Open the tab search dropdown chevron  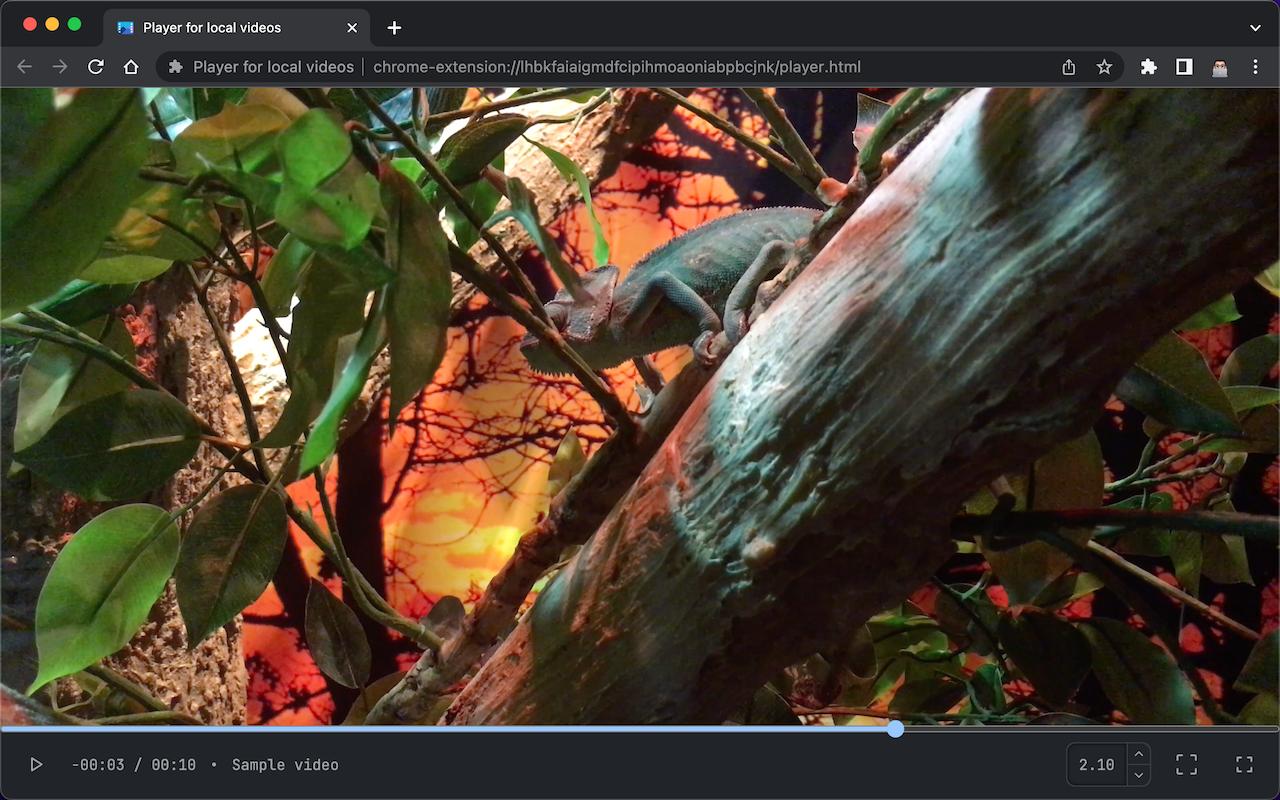(x=1256, y=28)
